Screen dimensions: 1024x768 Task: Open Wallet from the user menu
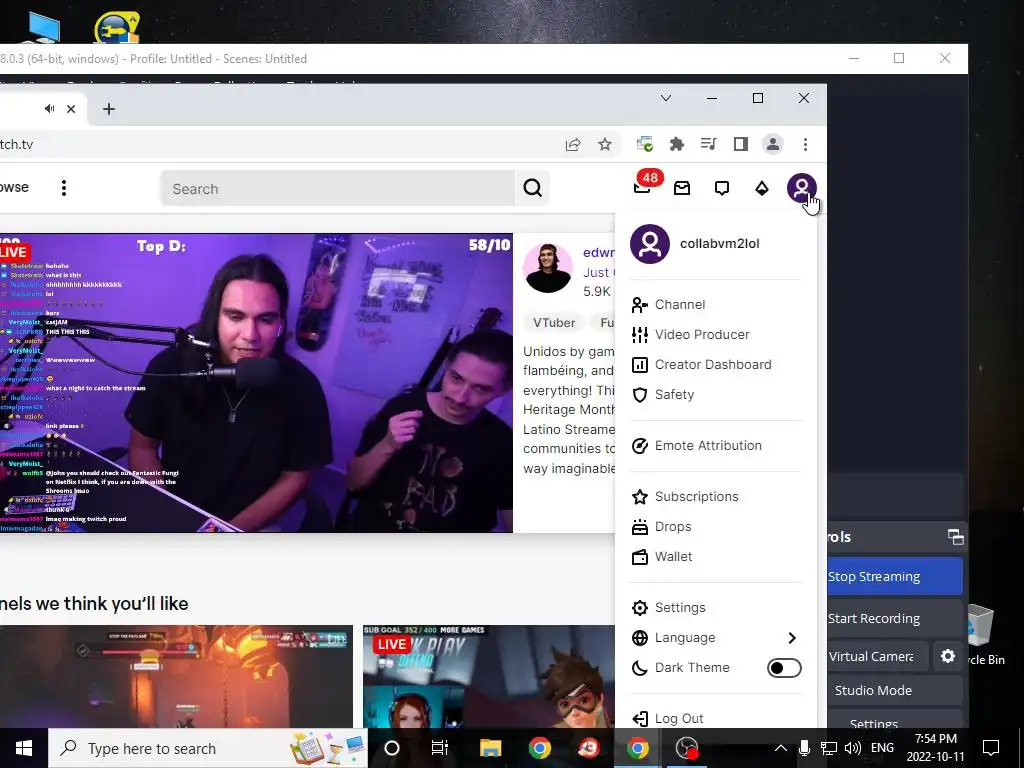coord(716,556)
